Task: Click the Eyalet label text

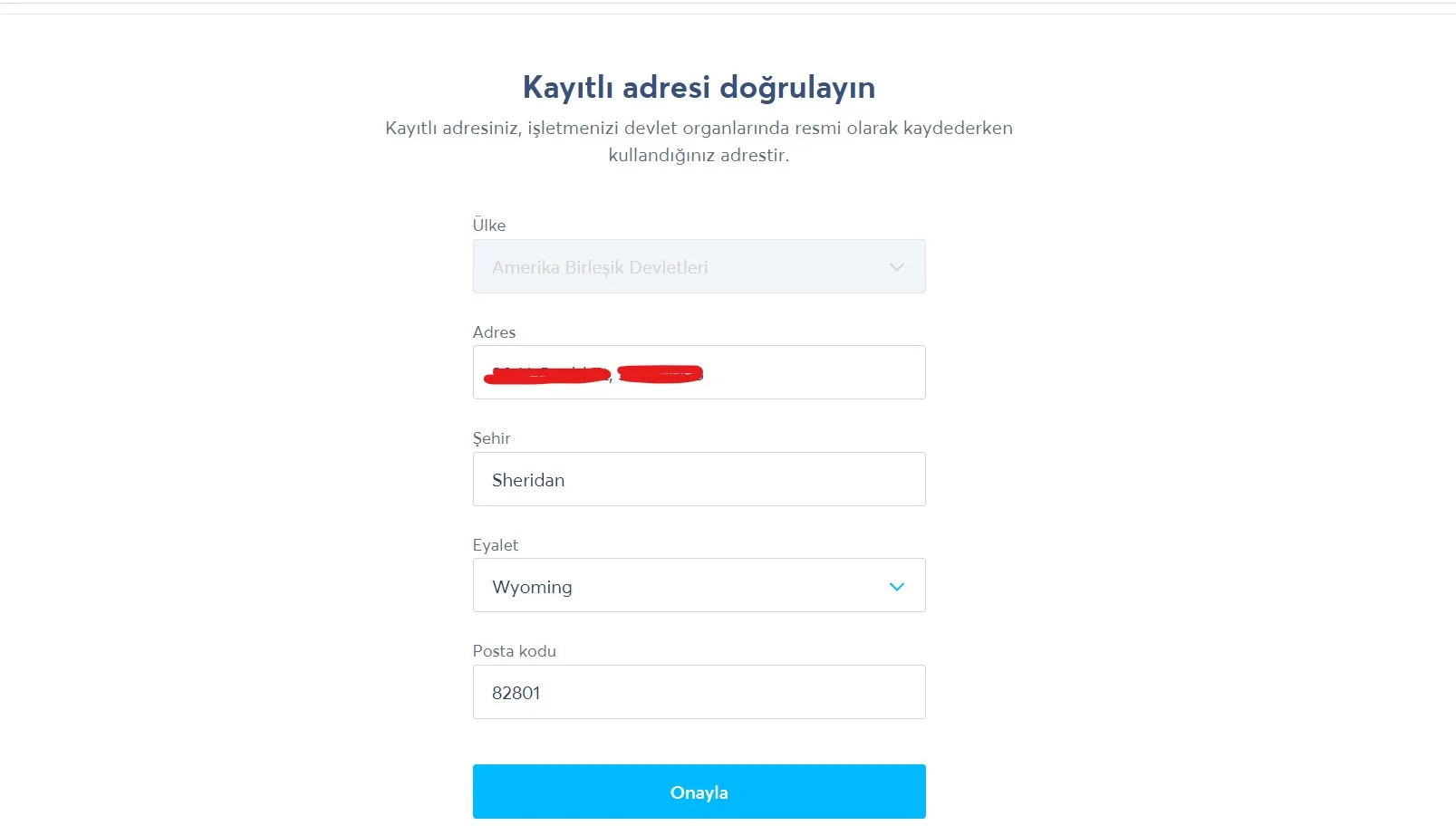Action: point(495,544)
